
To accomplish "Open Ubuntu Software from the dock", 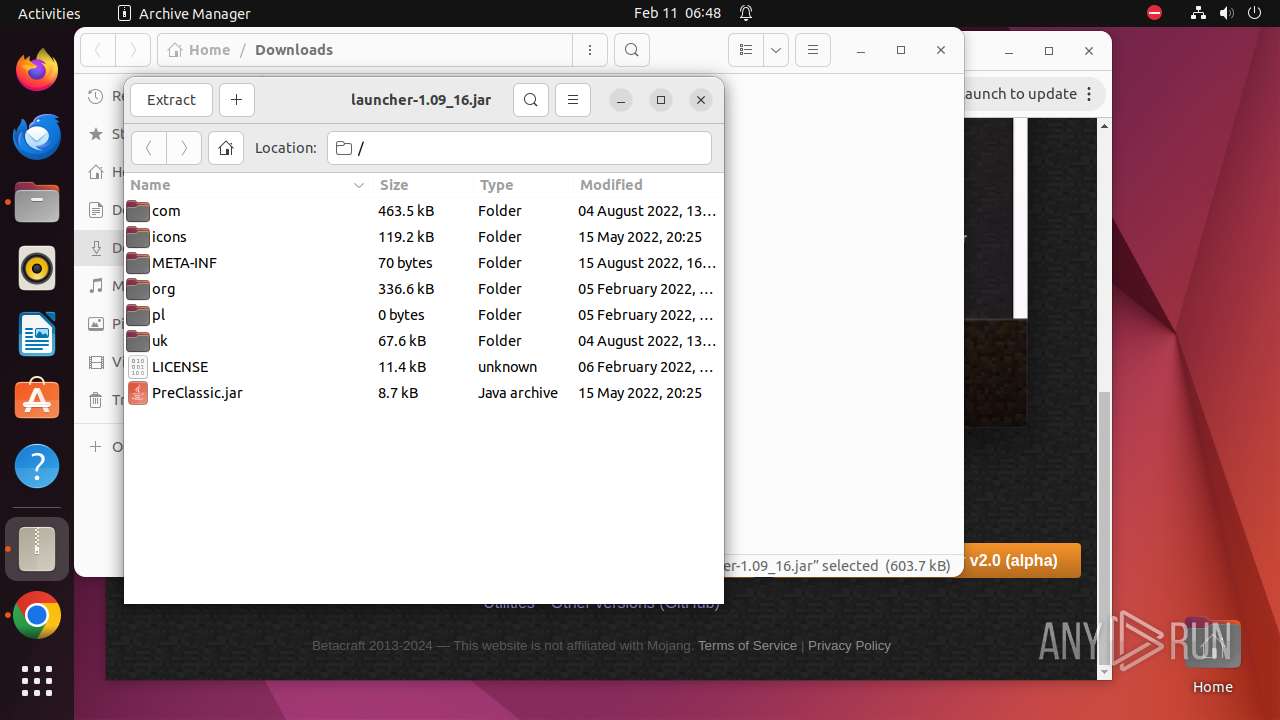I will (x=37, y=401).
